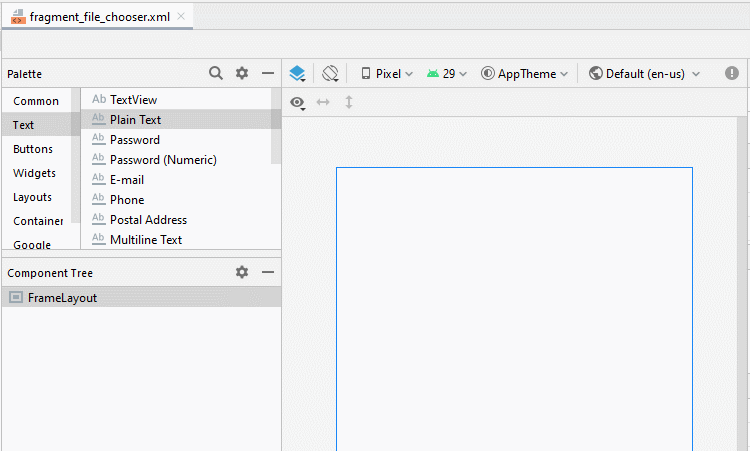Open the orientation for preview menu
This screenshot has width=750, height=451.
pyautogui.click(x=331, y=74)
